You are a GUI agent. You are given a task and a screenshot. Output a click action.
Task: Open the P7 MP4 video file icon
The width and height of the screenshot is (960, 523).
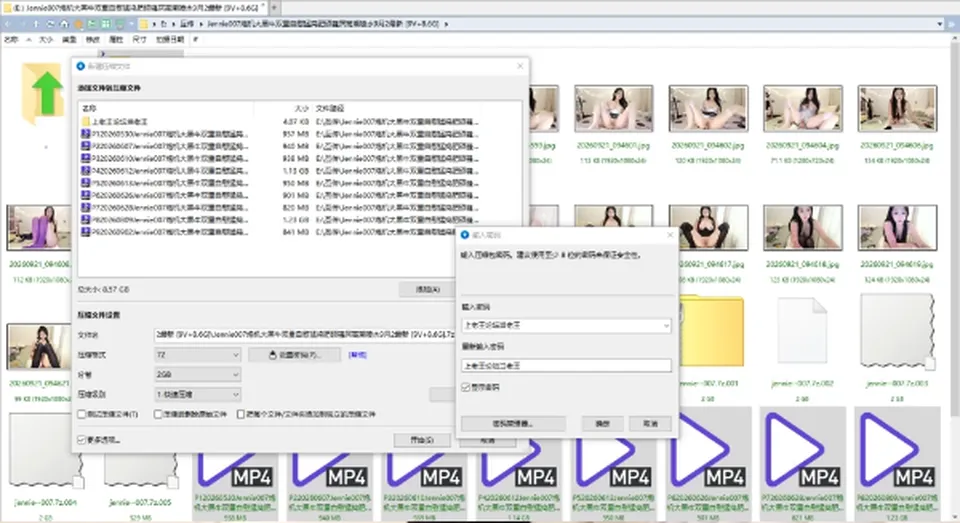click(x=803, y=449)
